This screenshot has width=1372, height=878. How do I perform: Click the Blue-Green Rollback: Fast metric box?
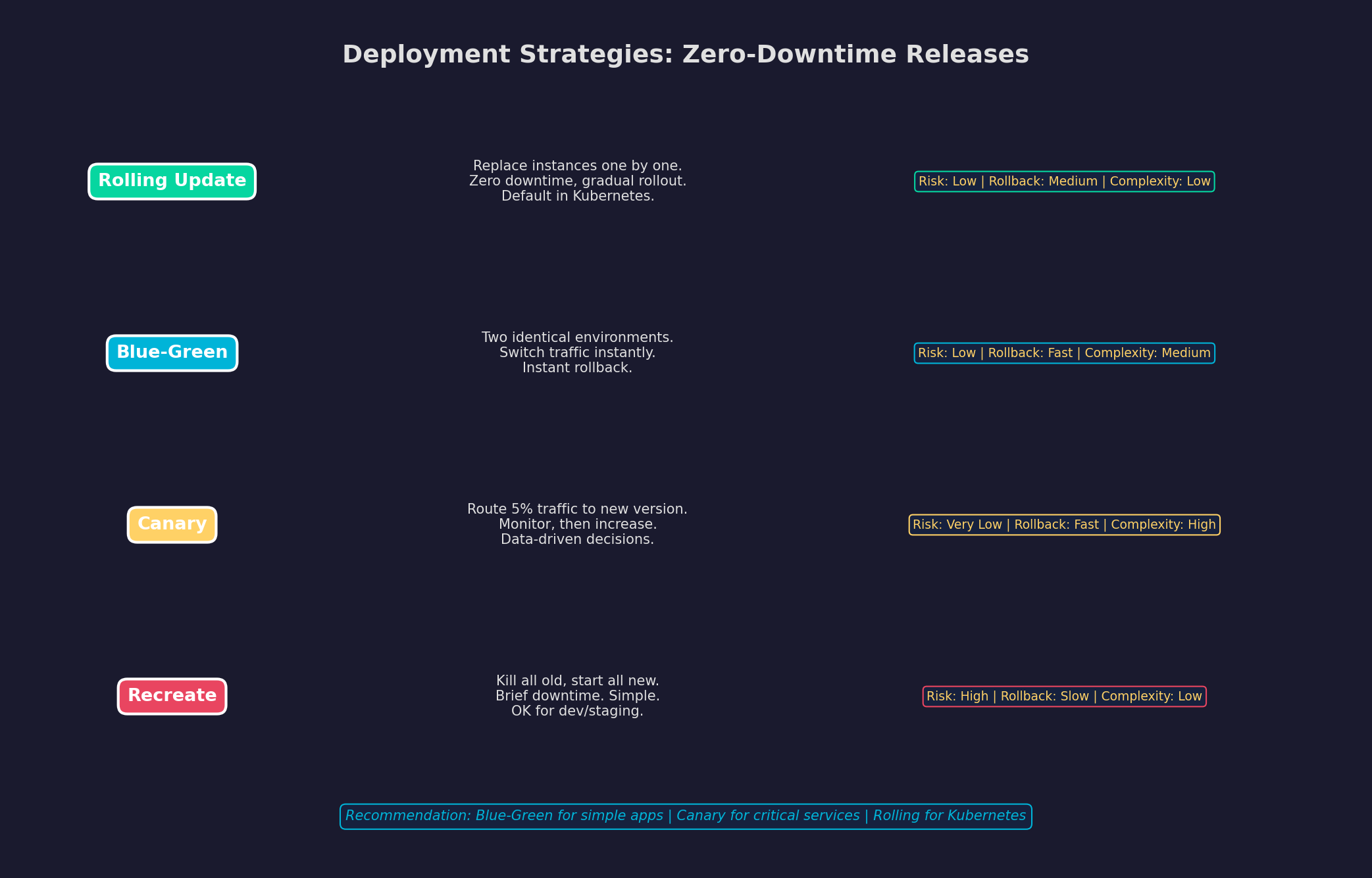coord(1063,353)
